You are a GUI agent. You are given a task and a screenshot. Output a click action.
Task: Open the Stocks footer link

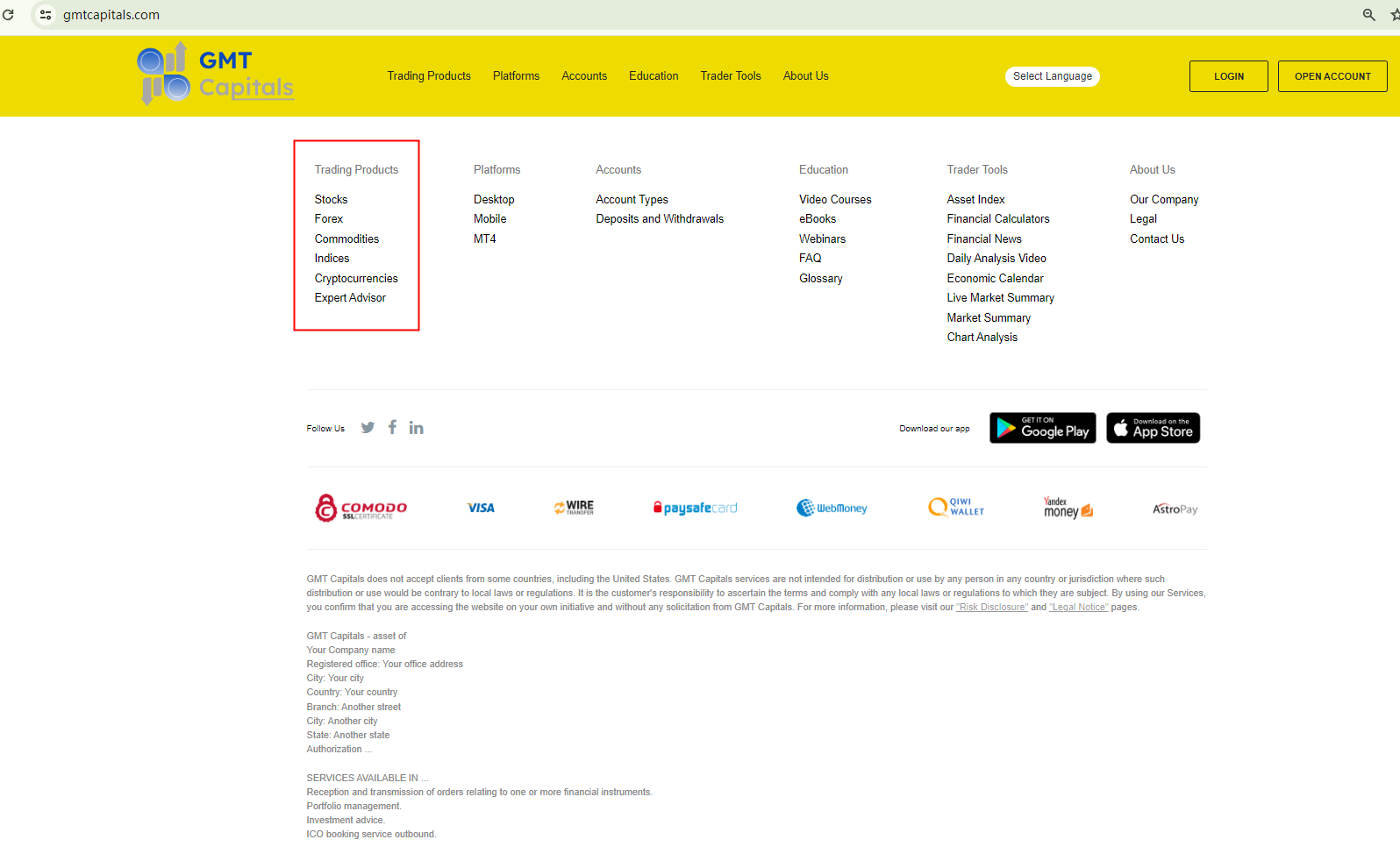(331, 200)
